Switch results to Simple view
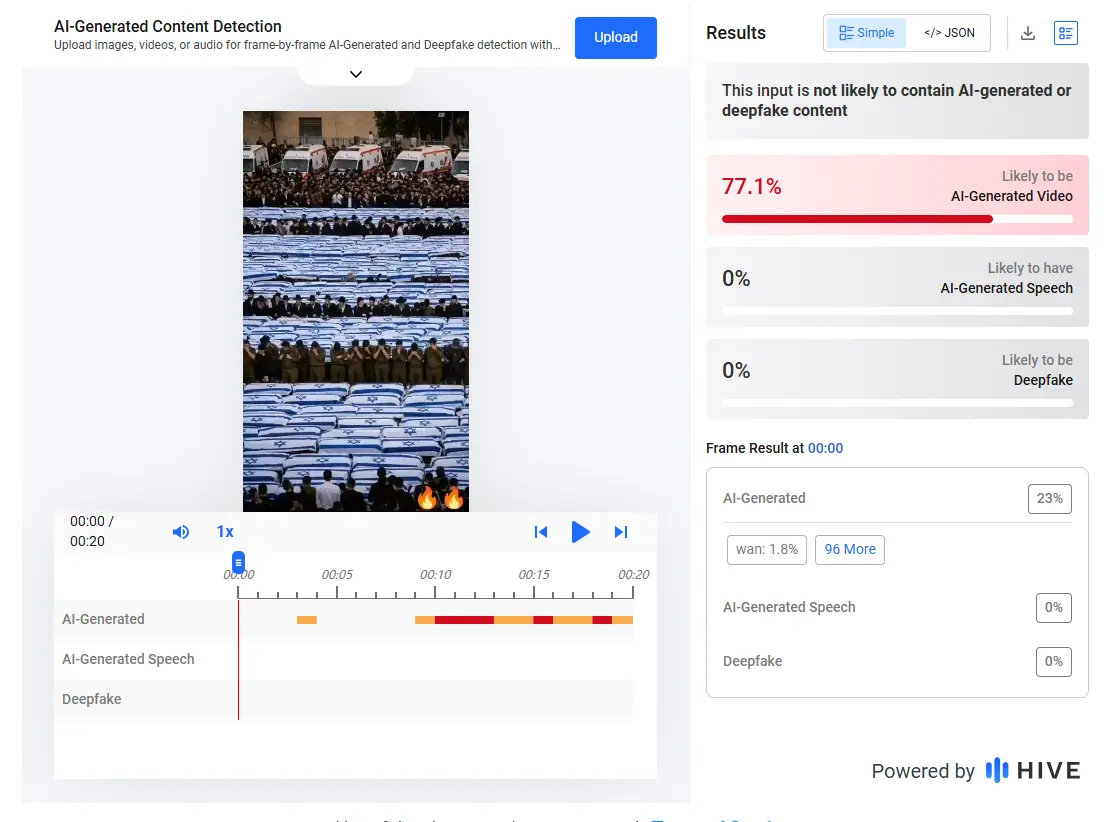The image size is (1113, 822). [x=866, y=33]
